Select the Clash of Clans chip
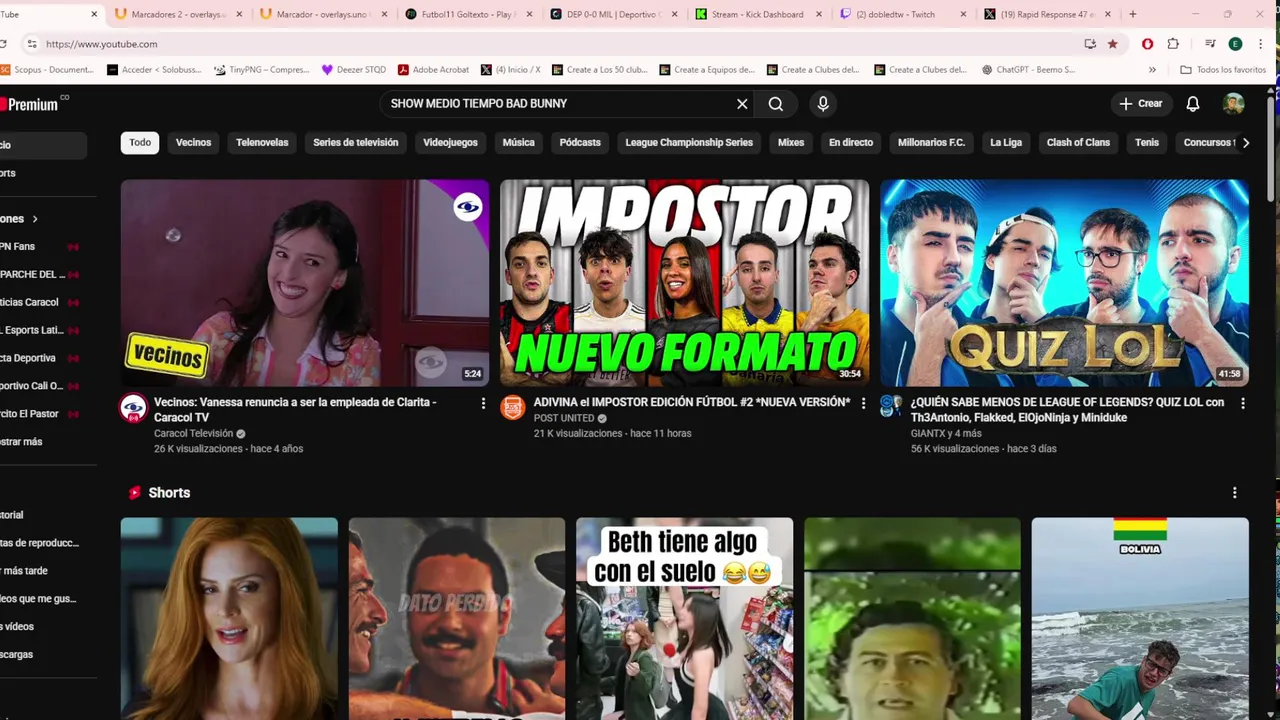 [1078, 143]
